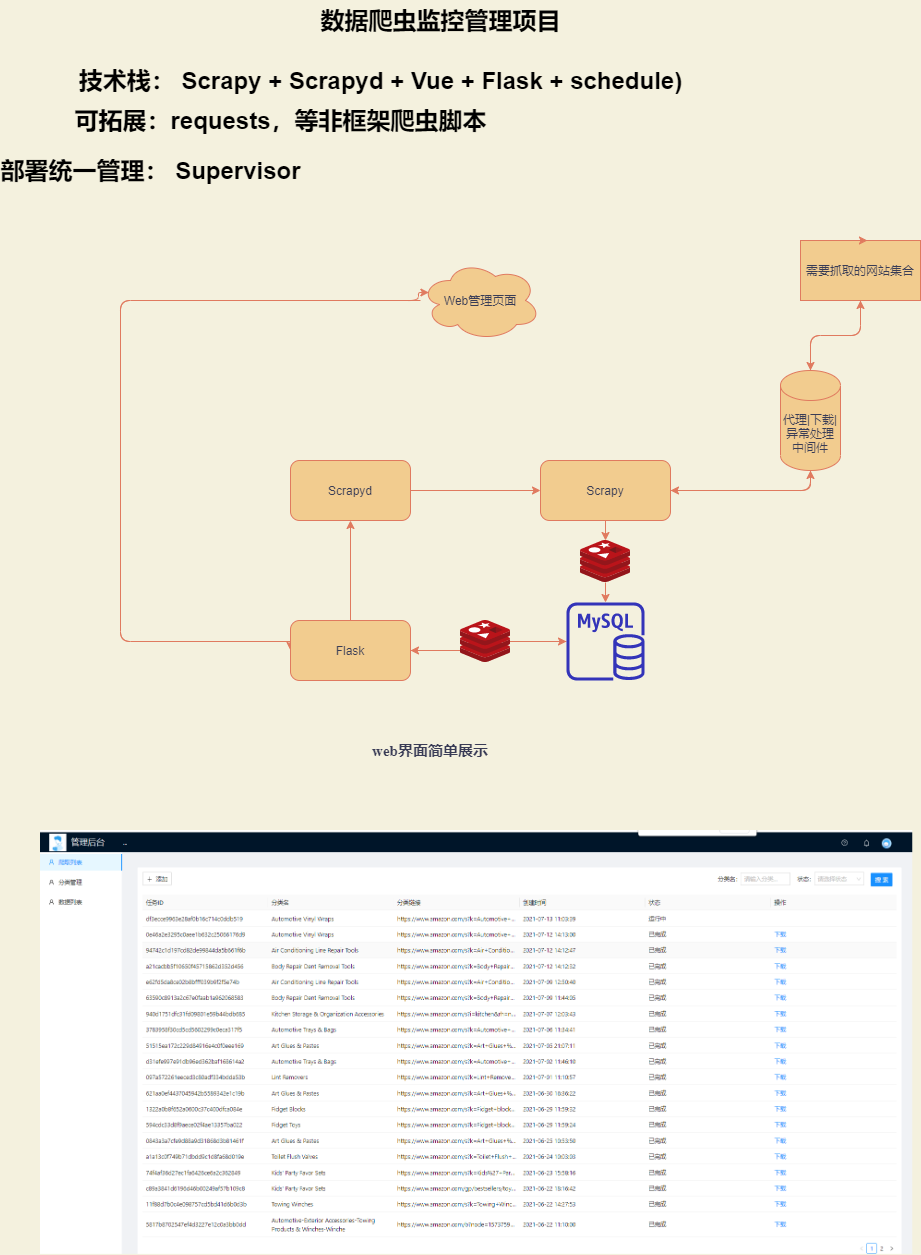Screen dimensions: 921x1255
Task: Click the 可拓展:requests line
Action: 281,122
